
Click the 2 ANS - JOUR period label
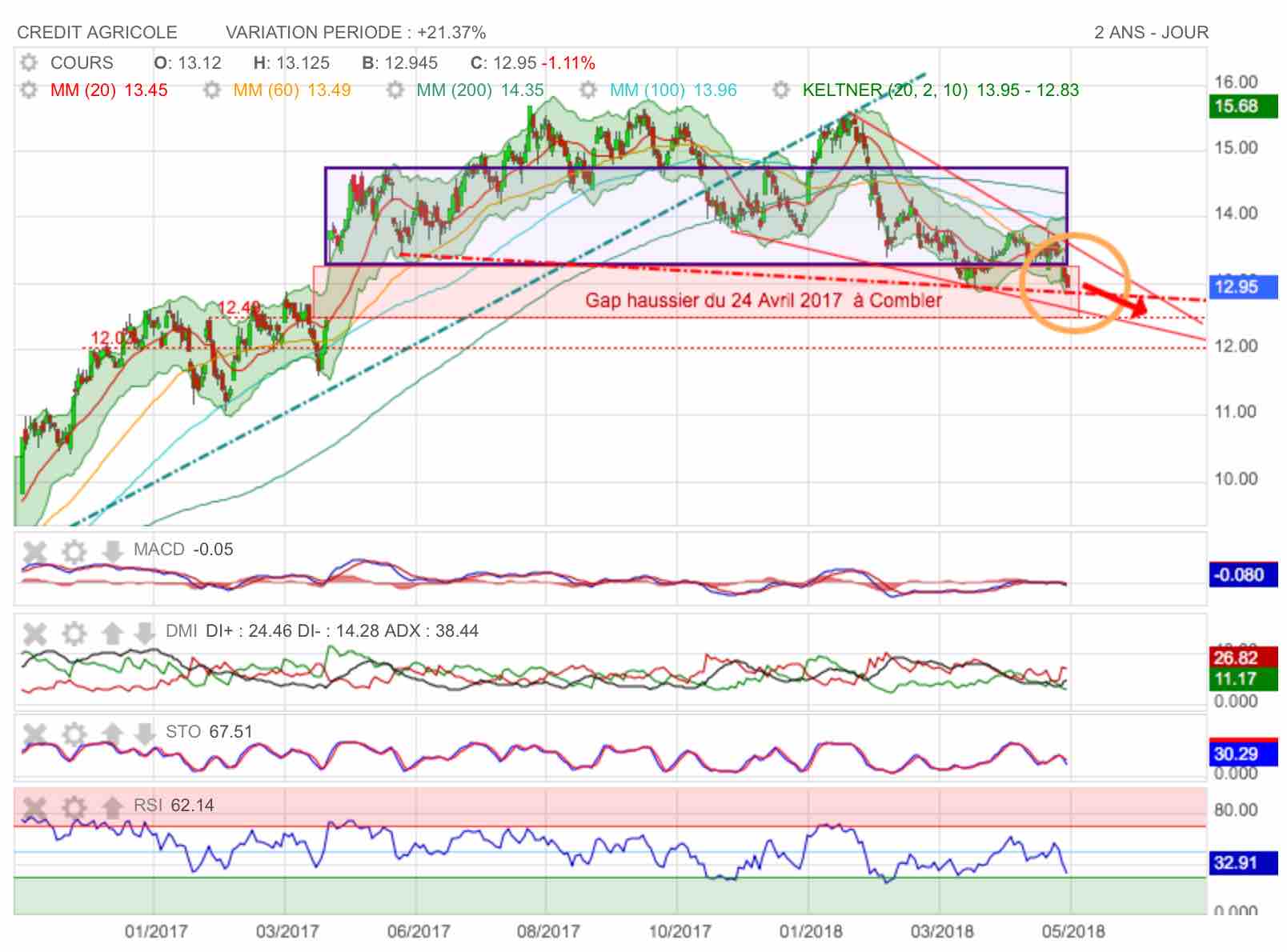point(1151,33)
